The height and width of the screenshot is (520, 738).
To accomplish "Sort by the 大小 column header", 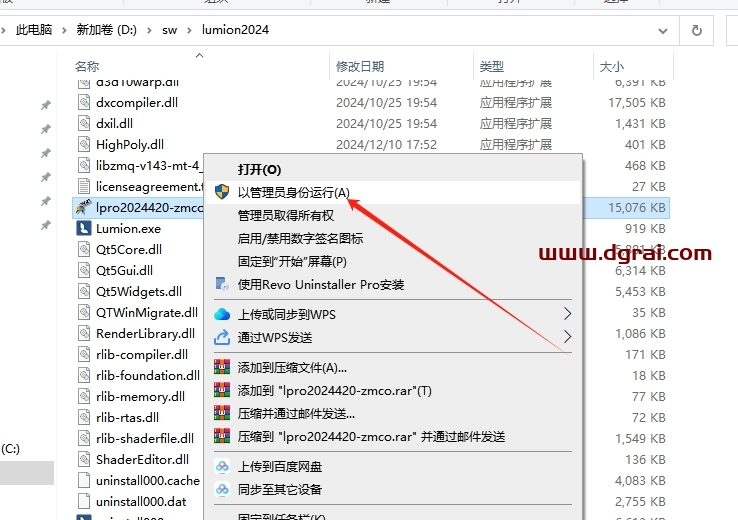I will (x=612, y=67).
